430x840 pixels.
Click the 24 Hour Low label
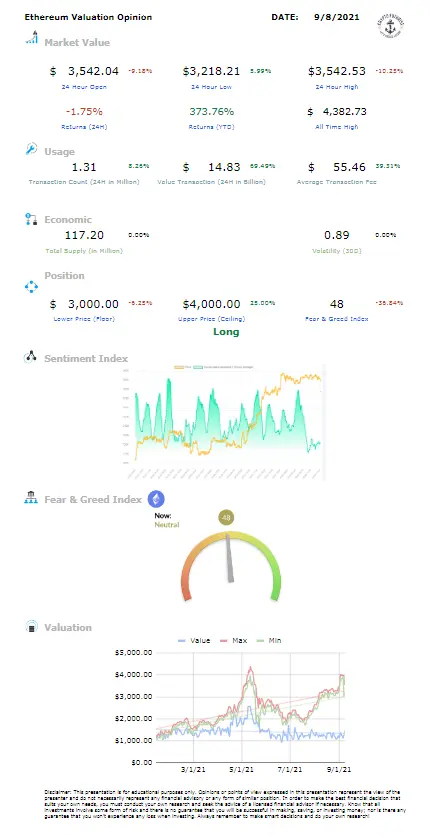pyautogui.click(x=212, y=87)
